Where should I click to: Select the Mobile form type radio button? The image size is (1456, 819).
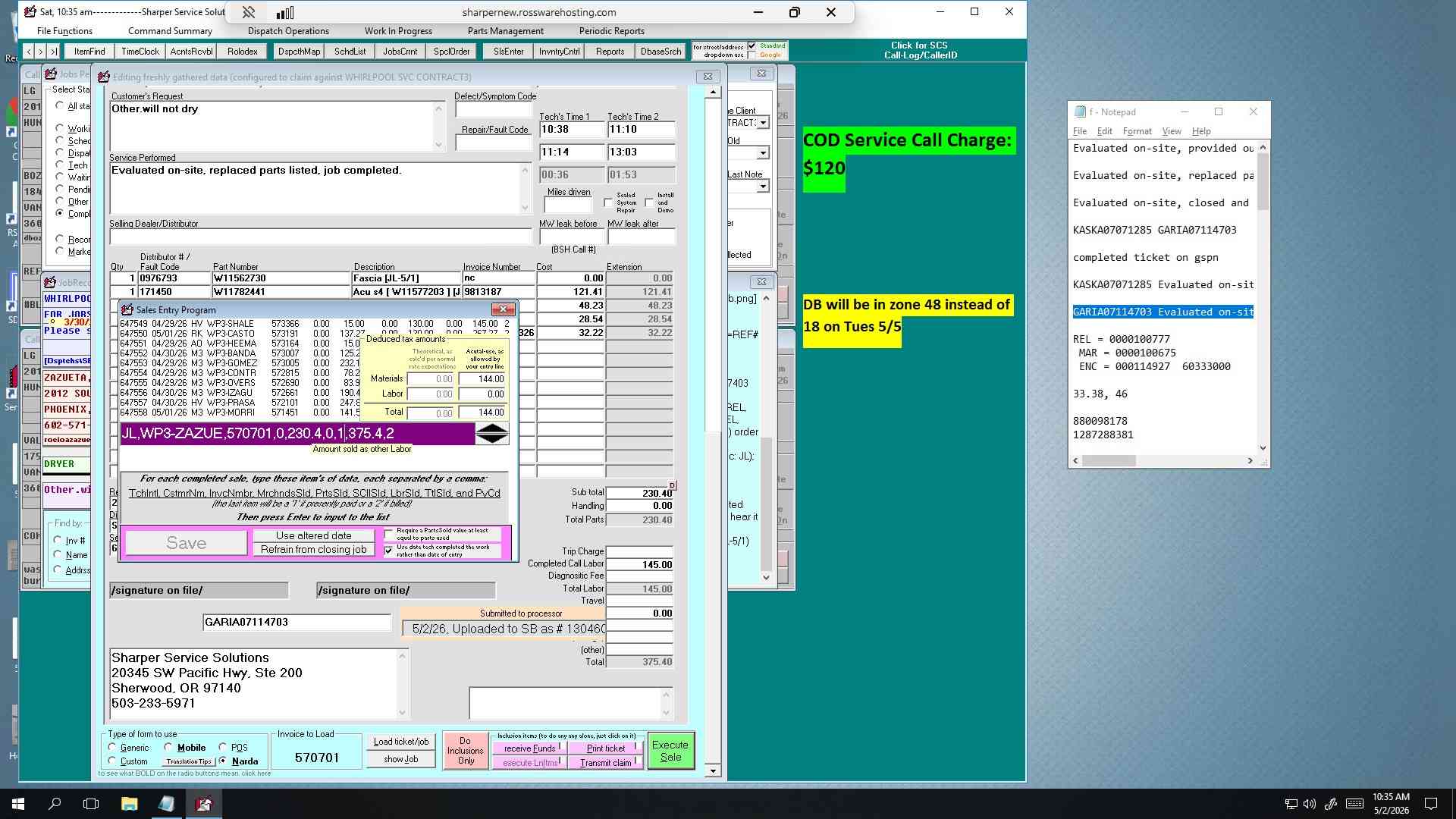tap(168, 748)
